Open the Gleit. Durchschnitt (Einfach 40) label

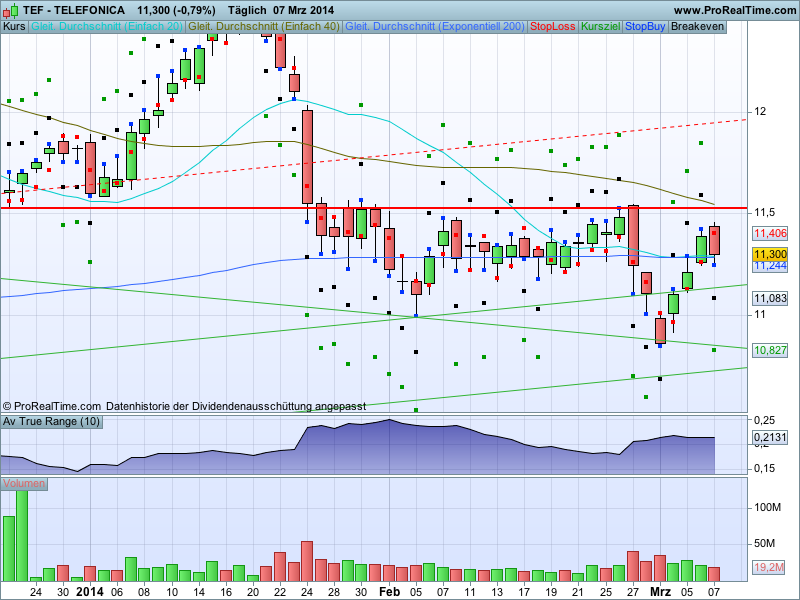(264, 27)
